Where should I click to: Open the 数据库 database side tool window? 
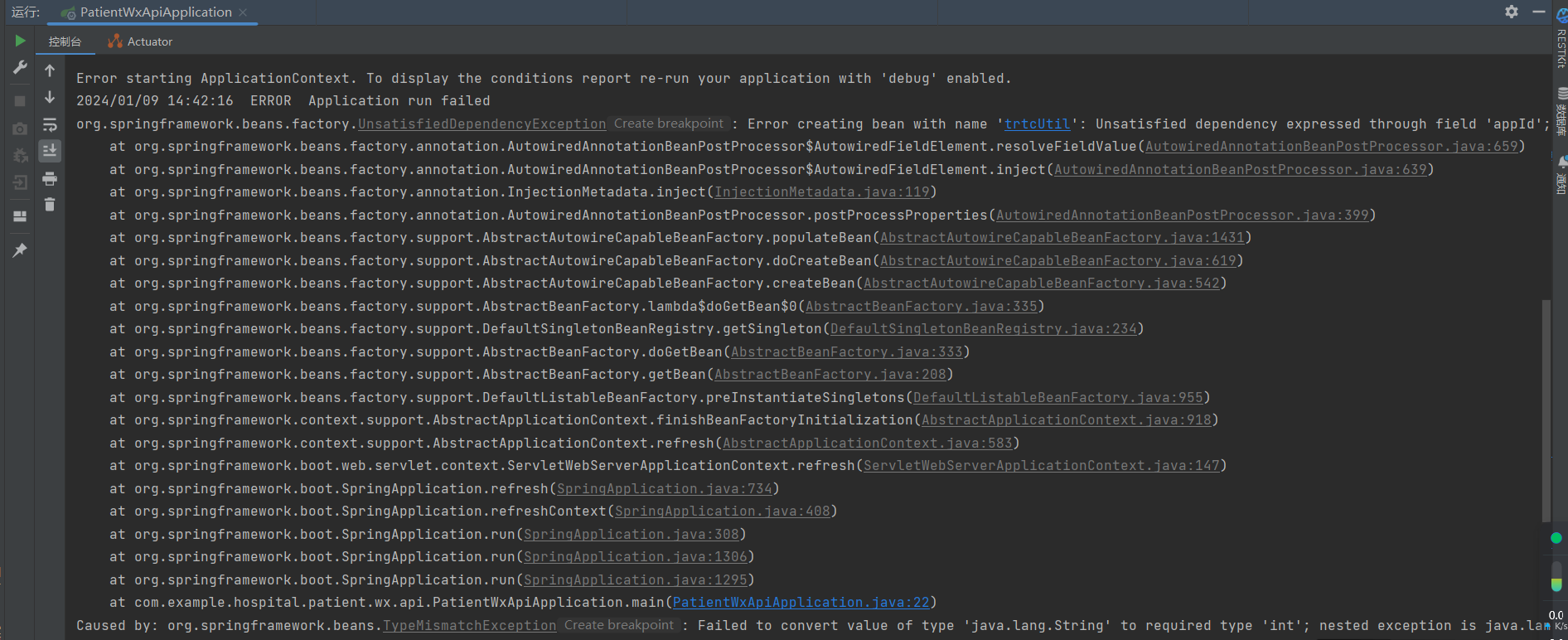click(x=1561, y=112)
